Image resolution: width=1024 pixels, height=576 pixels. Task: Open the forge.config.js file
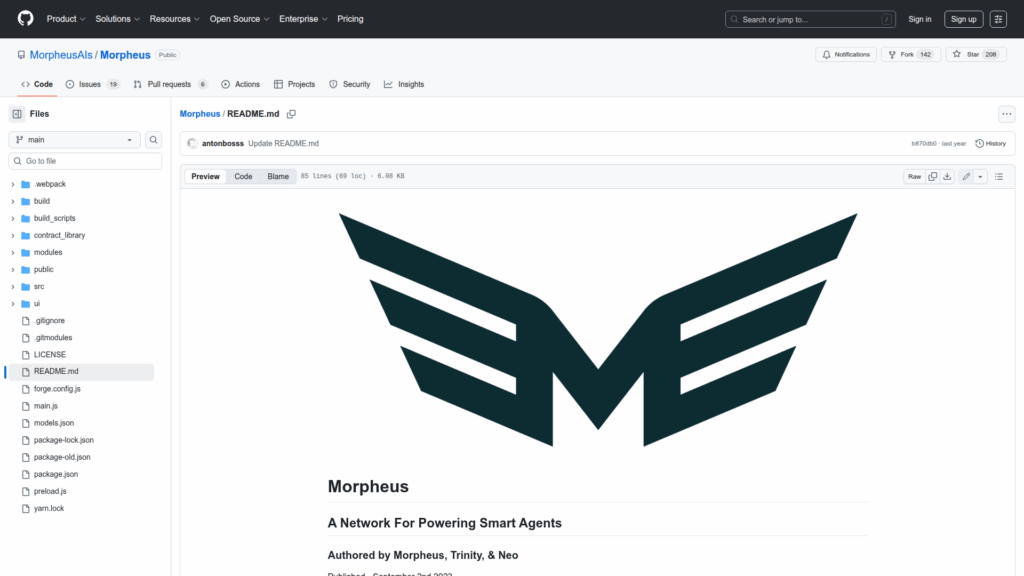click(57, 389)
